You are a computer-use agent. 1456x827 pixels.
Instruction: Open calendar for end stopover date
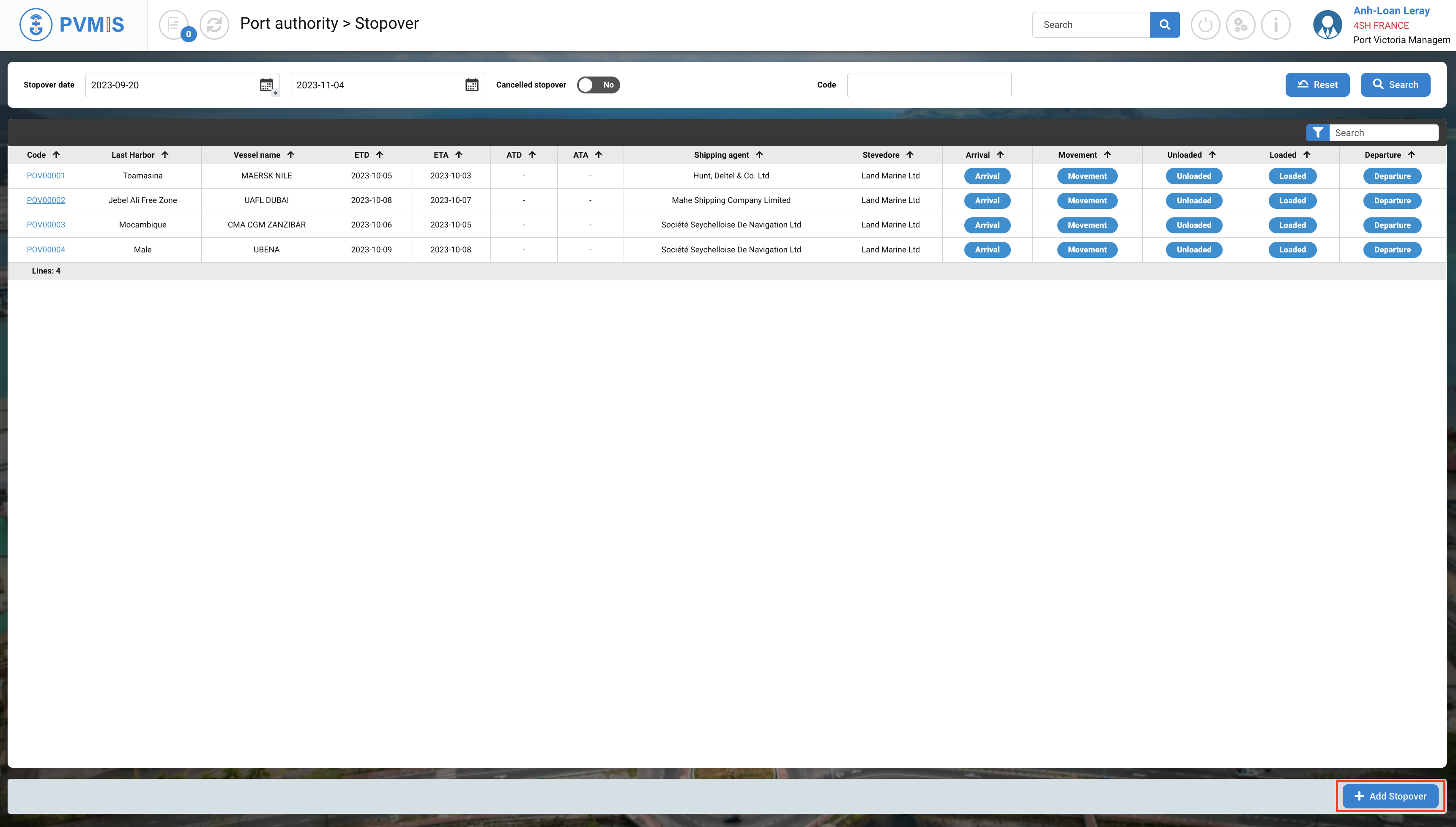(x=471, y=85)
